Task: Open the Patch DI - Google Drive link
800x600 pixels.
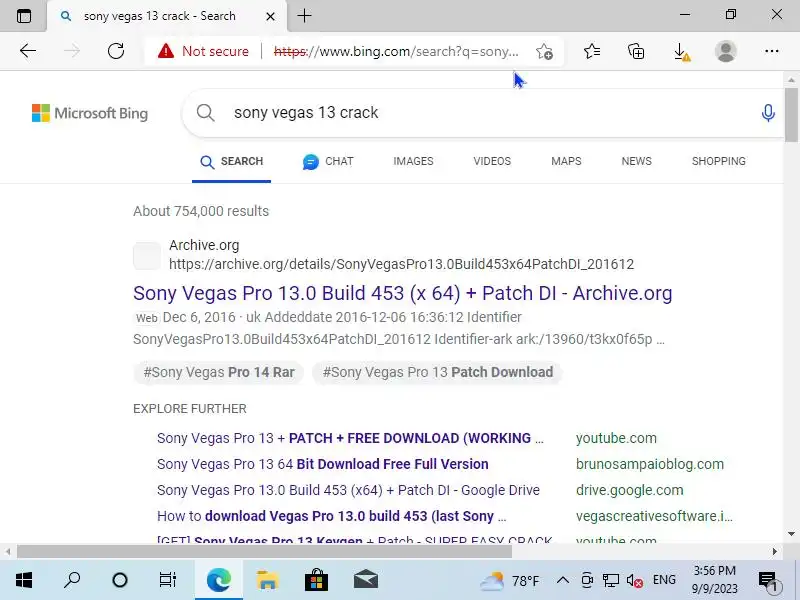Action: [348, 490]
